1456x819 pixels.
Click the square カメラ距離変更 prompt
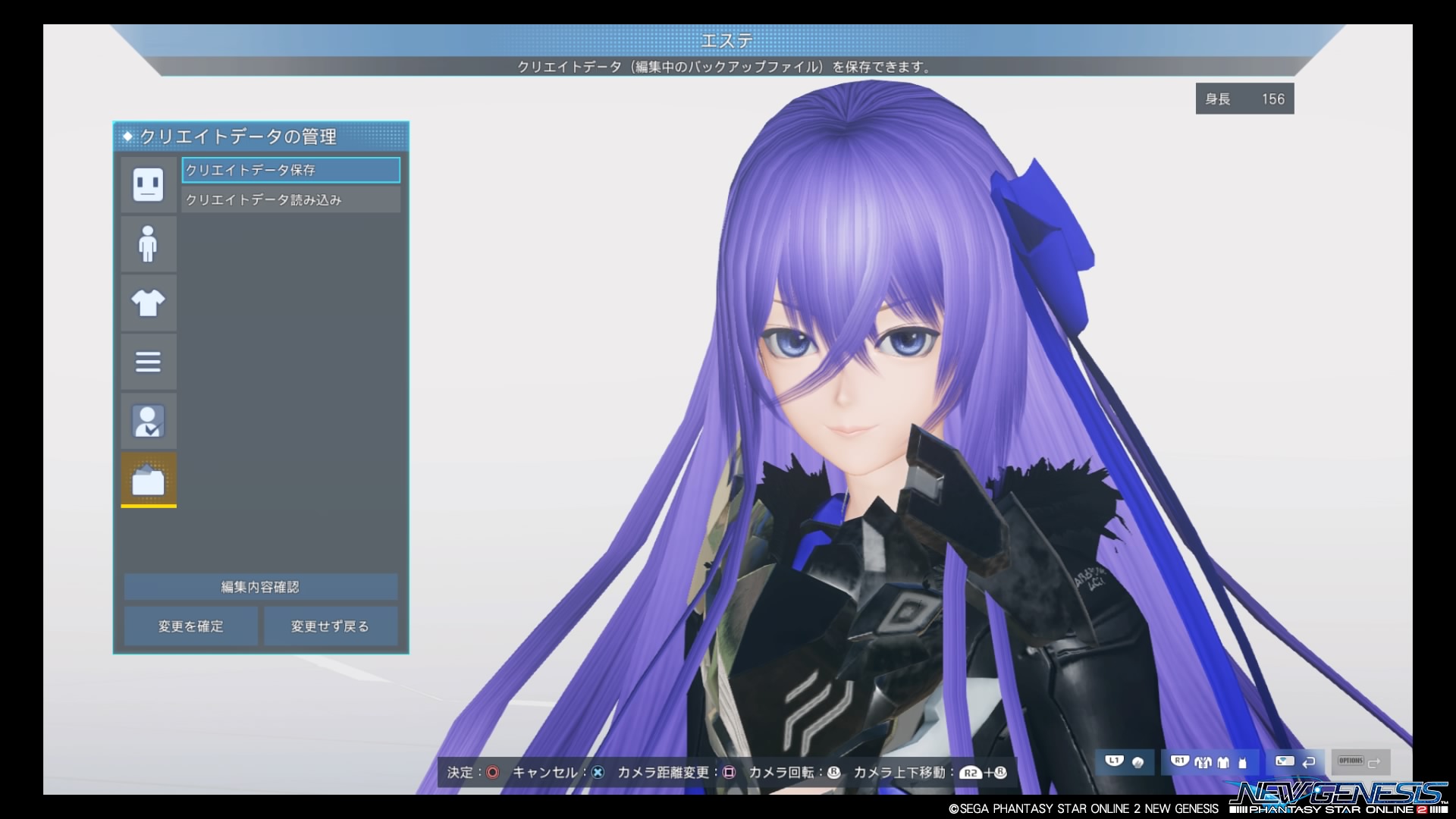[676, 773]
